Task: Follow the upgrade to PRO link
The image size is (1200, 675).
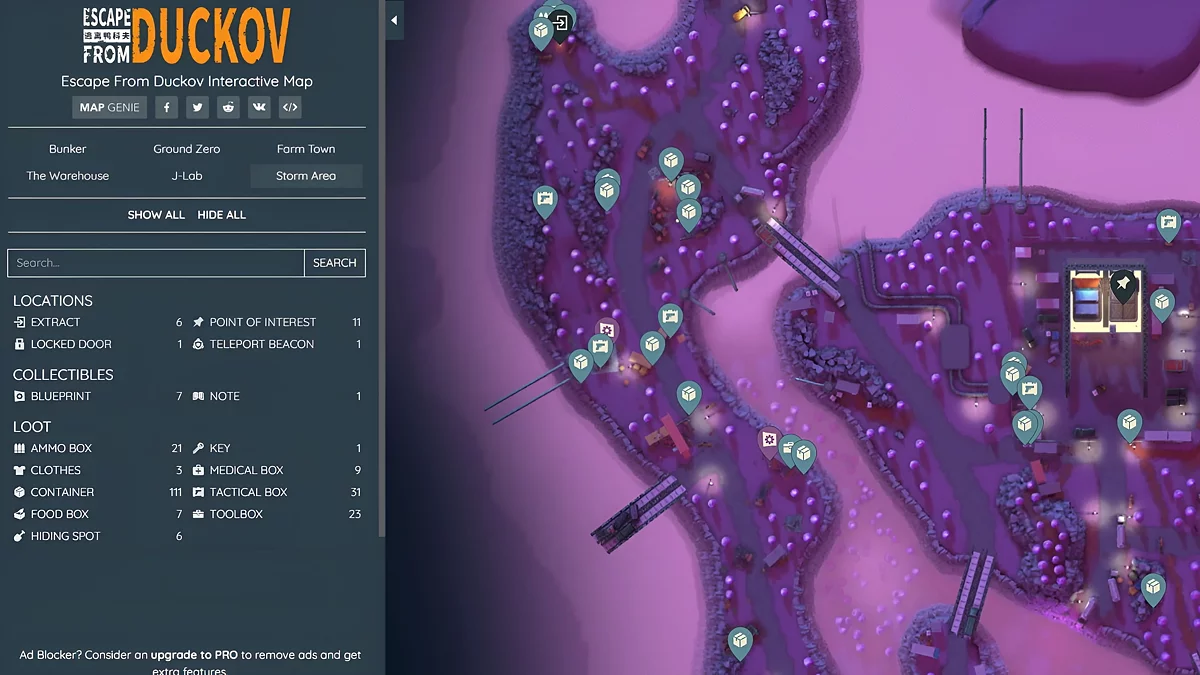Action: tap(194, 655)
